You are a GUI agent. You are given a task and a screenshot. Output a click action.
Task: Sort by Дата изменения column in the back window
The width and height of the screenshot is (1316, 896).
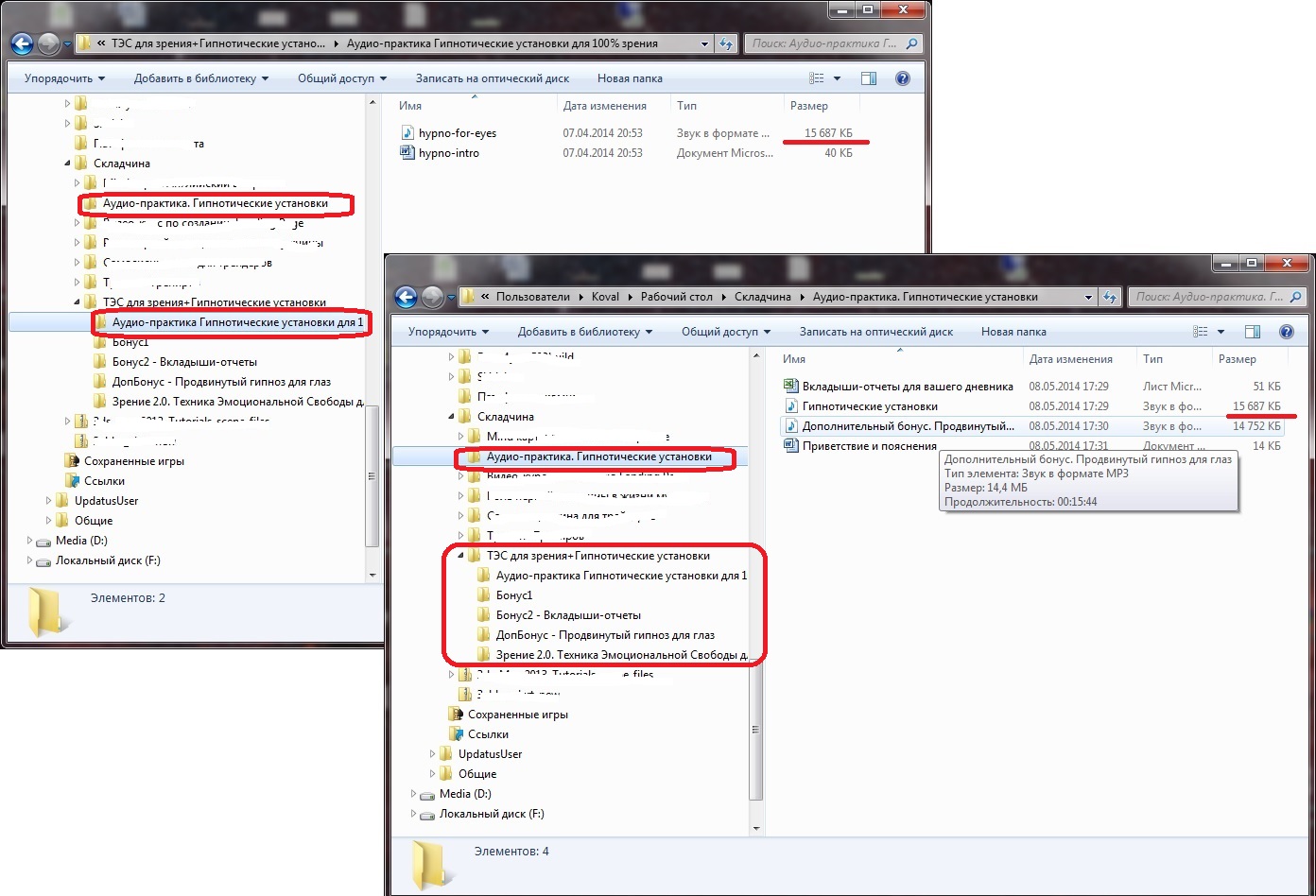(x=604, y=106)
